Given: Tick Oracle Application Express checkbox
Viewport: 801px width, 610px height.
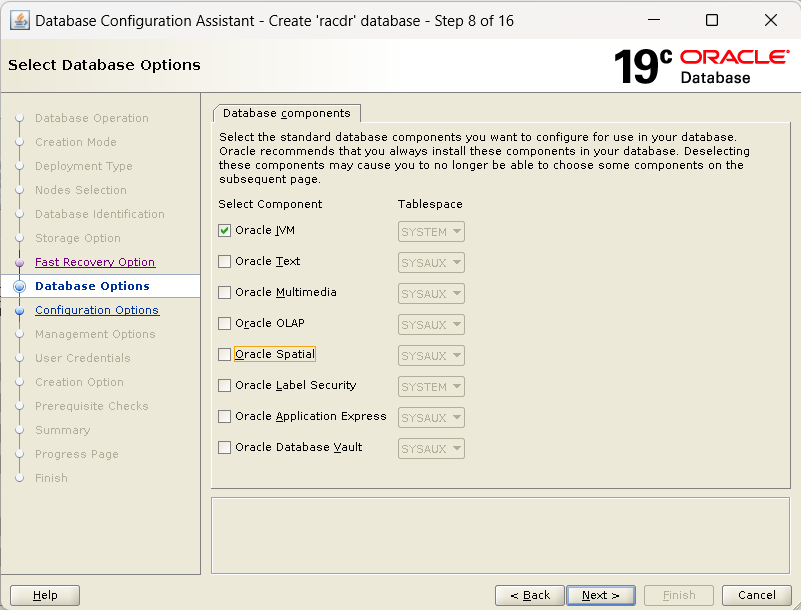Looking at the screenshot, I should pos(224,416).
